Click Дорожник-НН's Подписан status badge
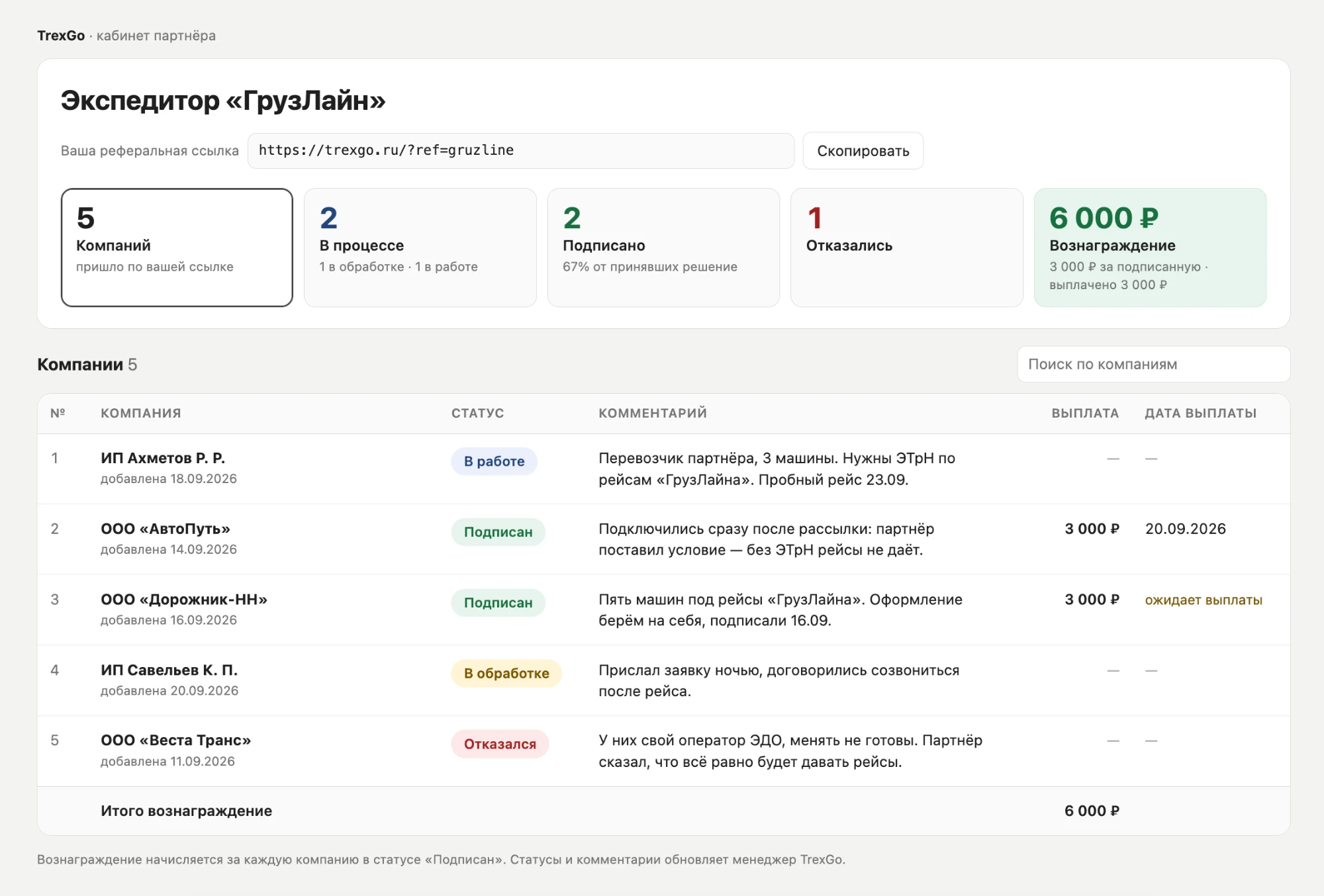Viewport: 1324px width, 896px height. pos(498,603)
